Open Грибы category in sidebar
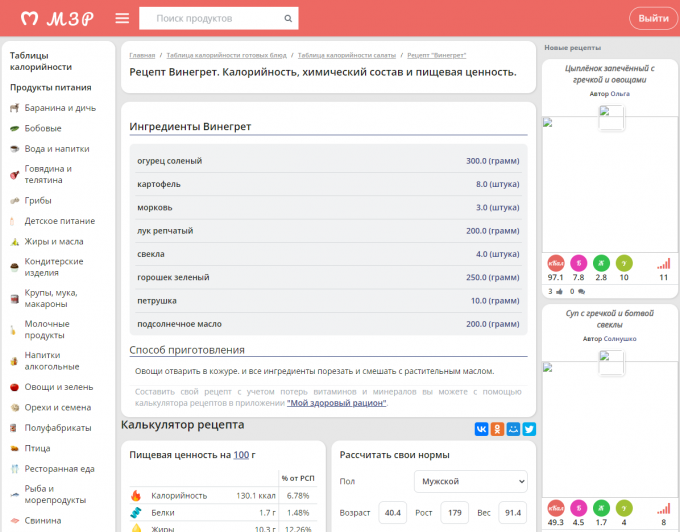 [38, 200]
